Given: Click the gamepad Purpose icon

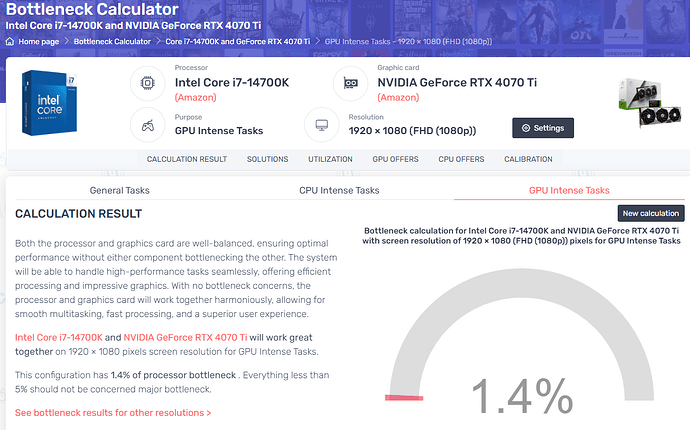Looking at the screenshot, I should click(147, 125).
